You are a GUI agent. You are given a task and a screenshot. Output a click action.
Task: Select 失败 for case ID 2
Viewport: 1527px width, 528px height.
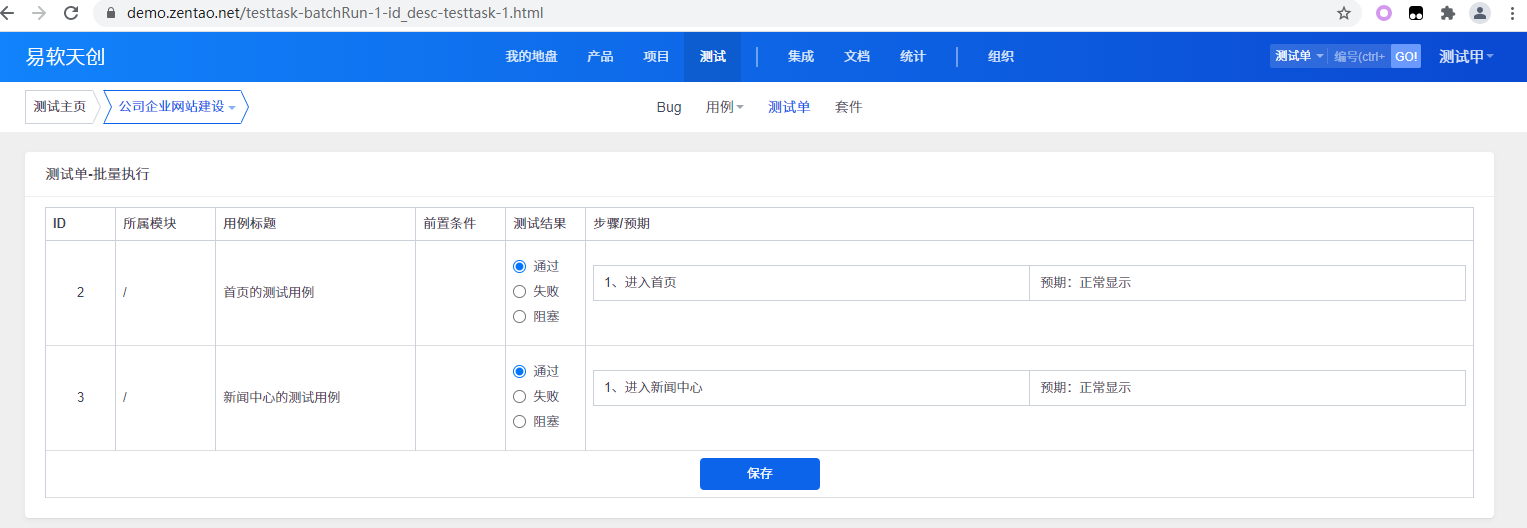[x=519, y=291]
